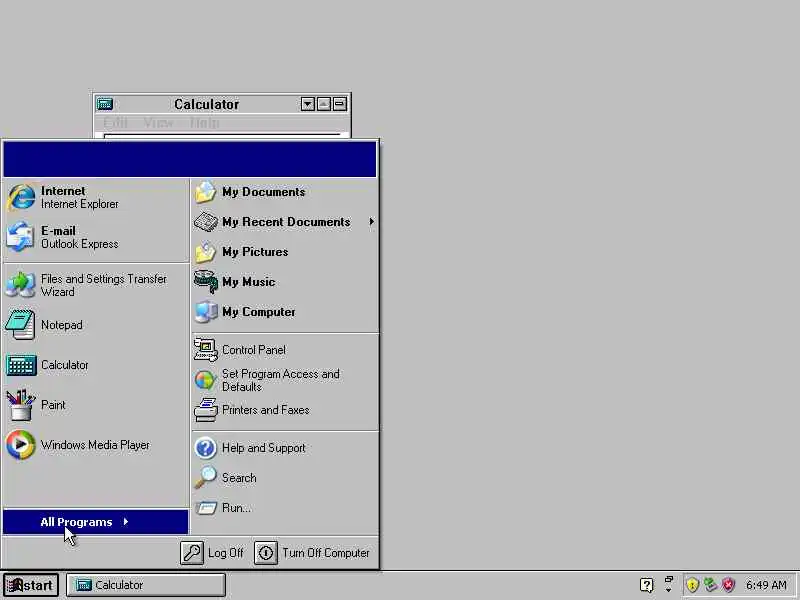This screenshot has width=800, height=600.
Task: Click the "My Documents" label text
Action: coord(264,192)
